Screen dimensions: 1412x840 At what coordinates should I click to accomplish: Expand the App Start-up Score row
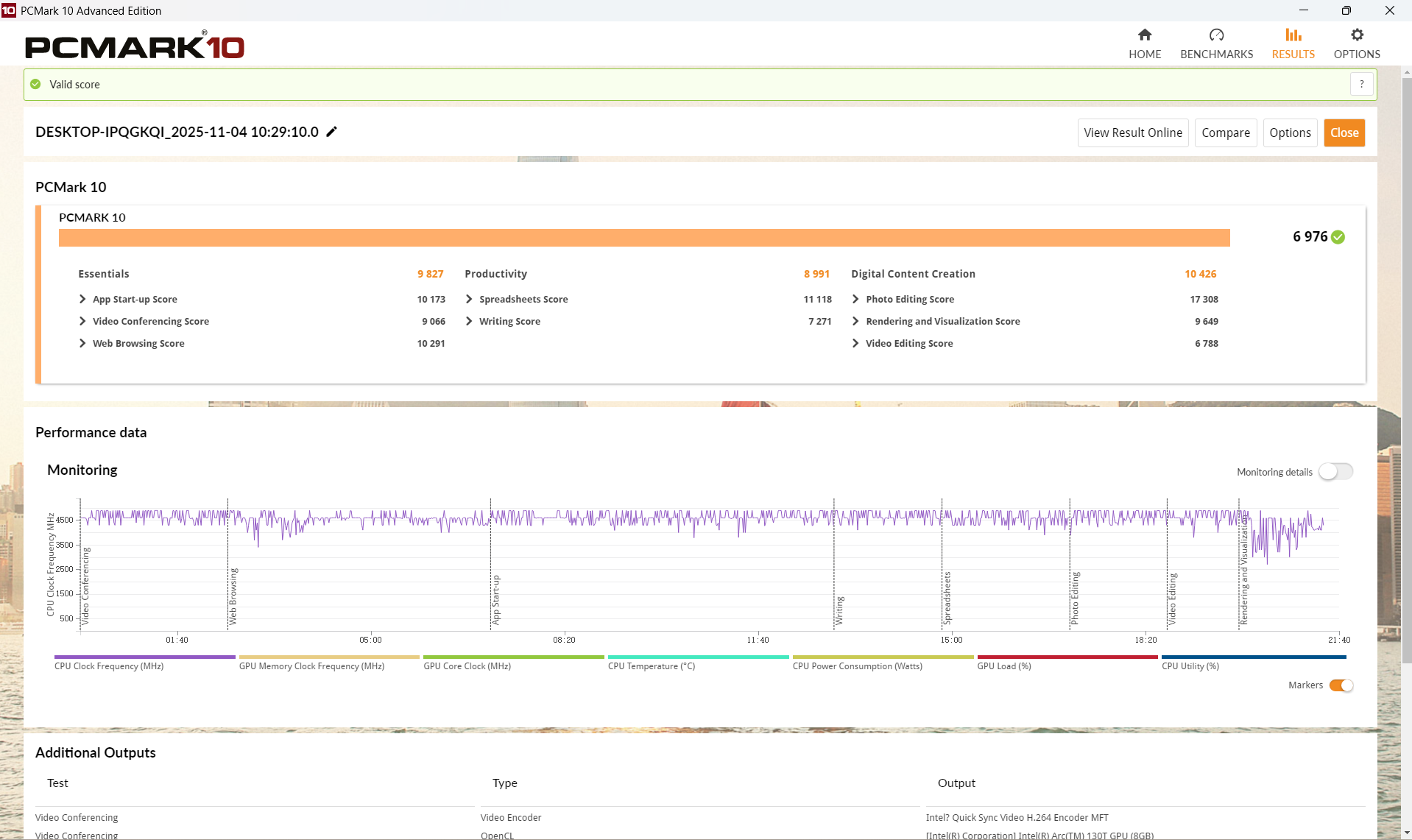(82, 300)
